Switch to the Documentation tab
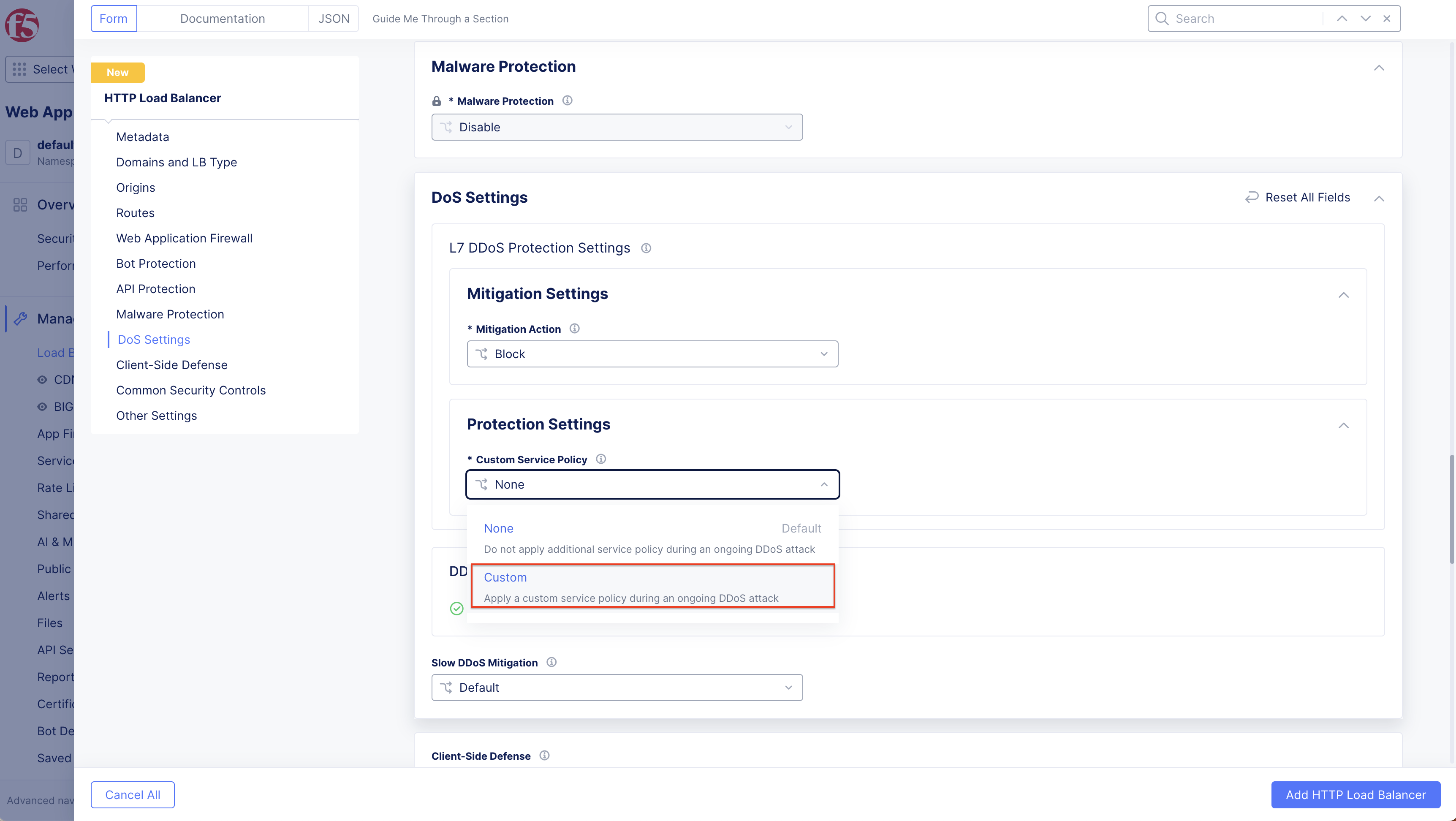The height and width of the screenshot is (821, 1456). [x=223, y=18]
